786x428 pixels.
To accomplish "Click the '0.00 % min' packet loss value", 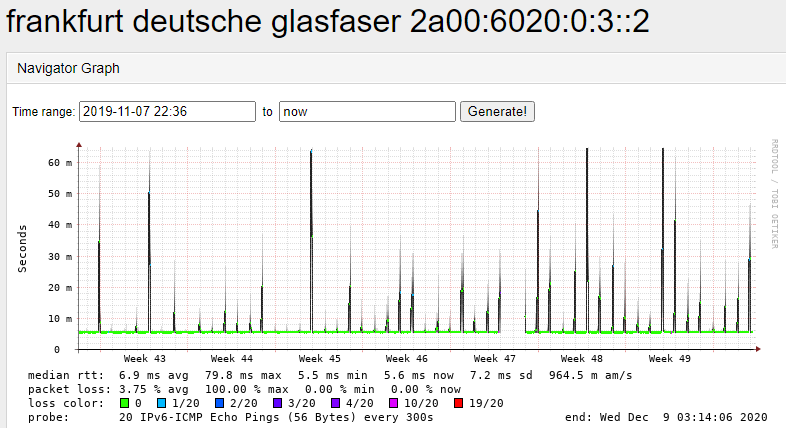I will 339,389.
